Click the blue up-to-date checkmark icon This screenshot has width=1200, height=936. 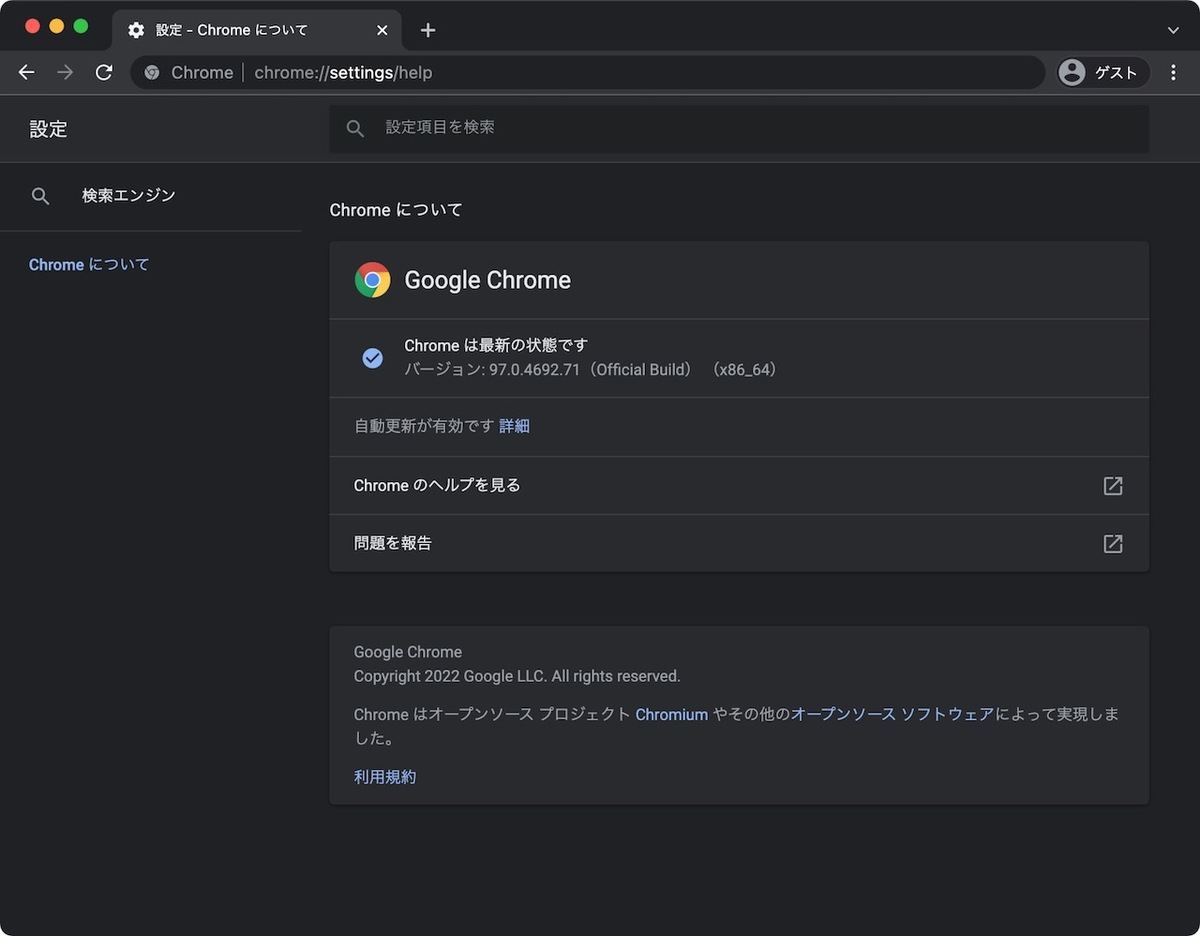(x=372, y=358)
